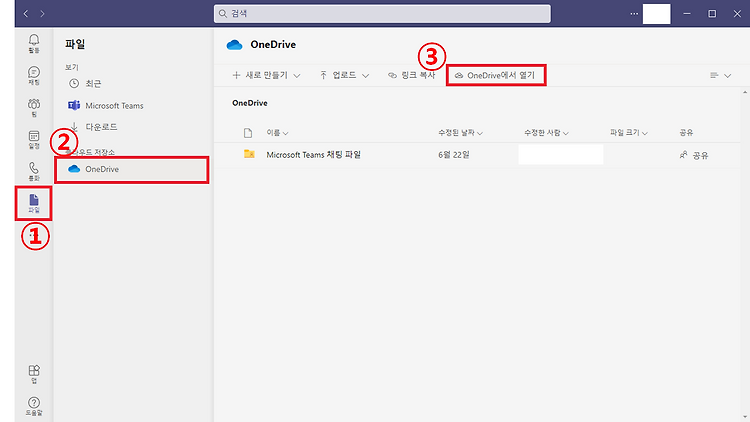This screenshot has width=750, height=422.
Task: Click the OneDrive cloud icon in header
Action: point(234,45)
